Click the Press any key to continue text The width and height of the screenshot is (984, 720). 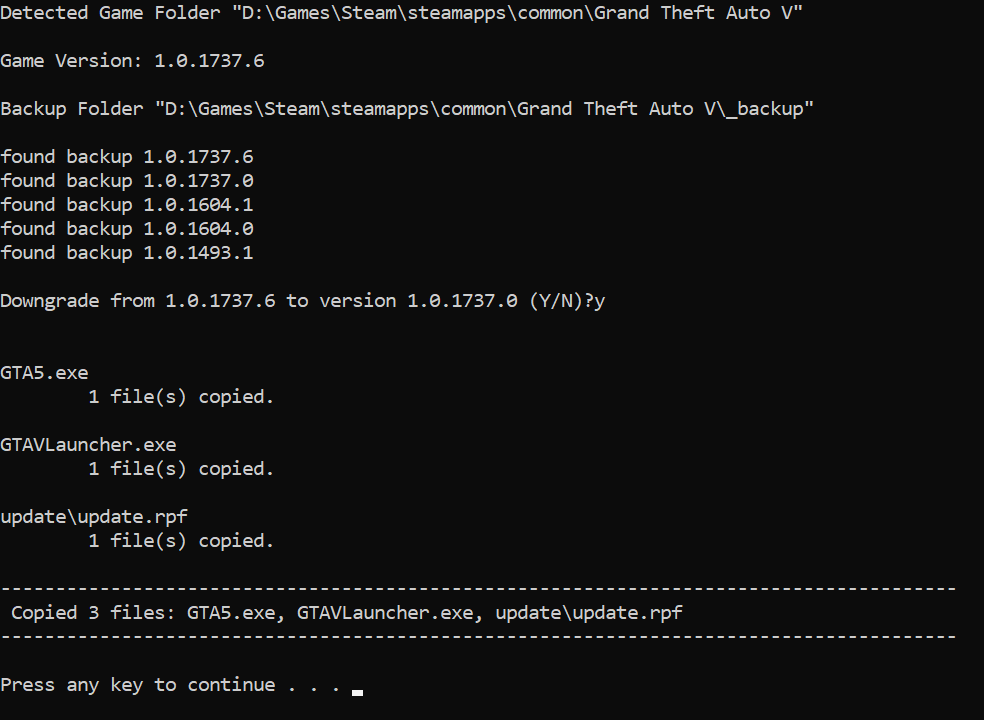coord(170,685)
